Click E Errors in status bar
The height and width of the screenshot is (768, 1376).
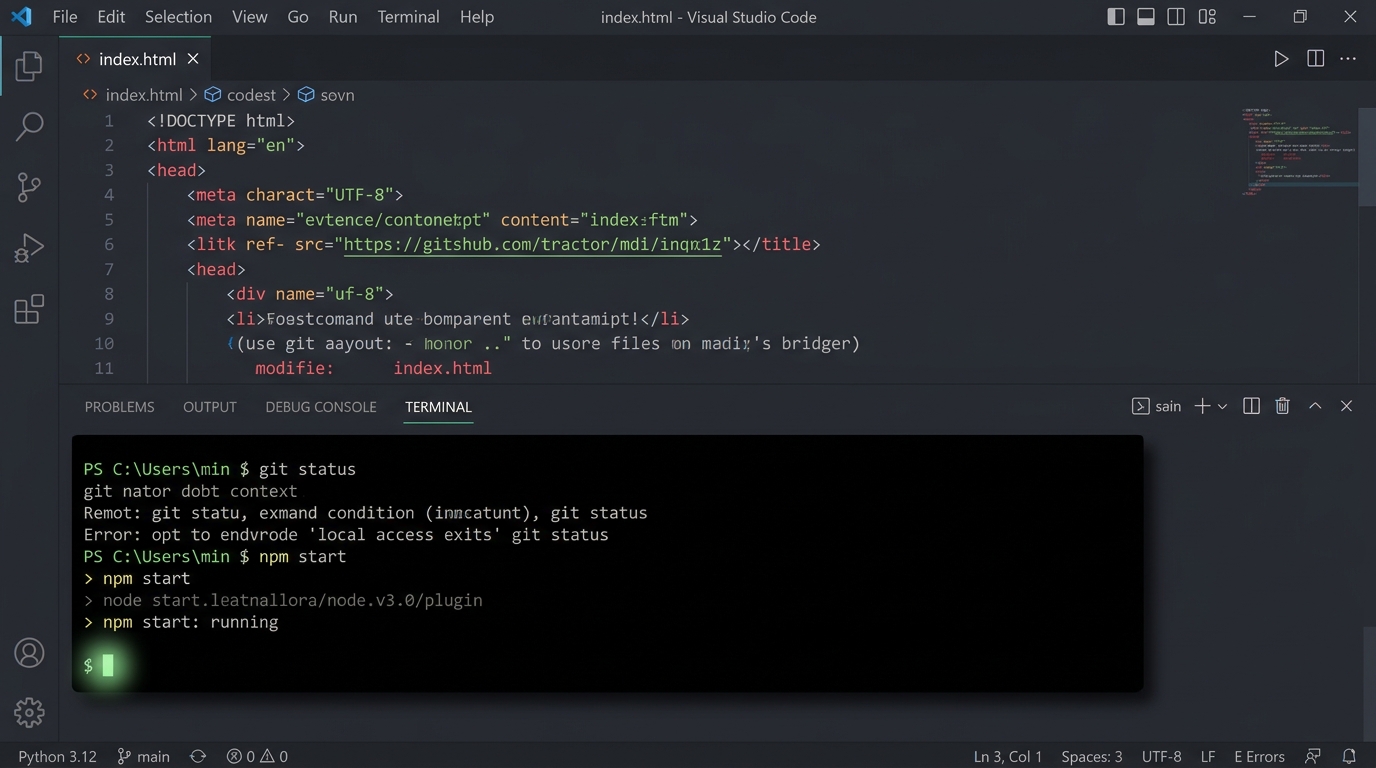(x=1259, y=756)
